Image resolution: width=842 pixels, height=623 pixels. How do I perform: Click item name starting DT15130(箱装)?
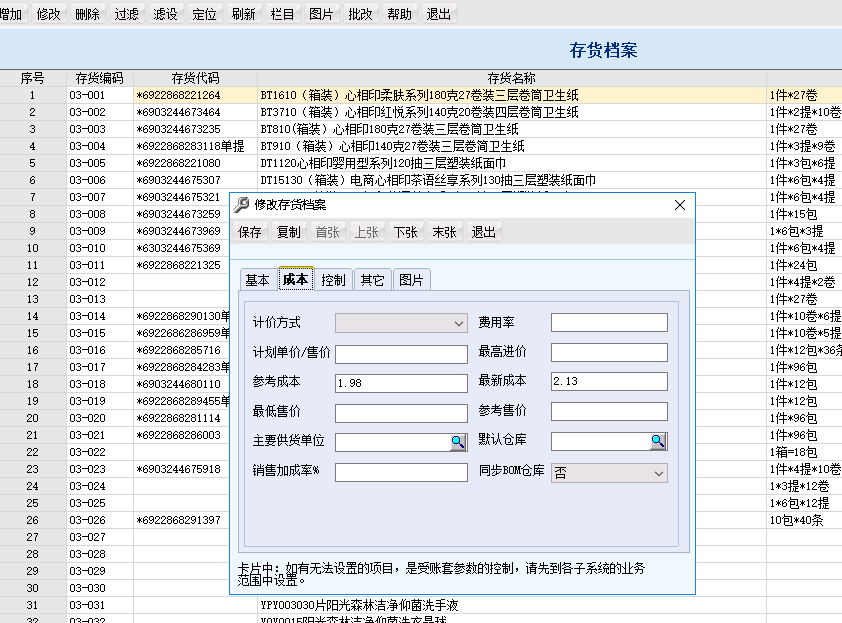pyautogui.click(x=429, y=180)
